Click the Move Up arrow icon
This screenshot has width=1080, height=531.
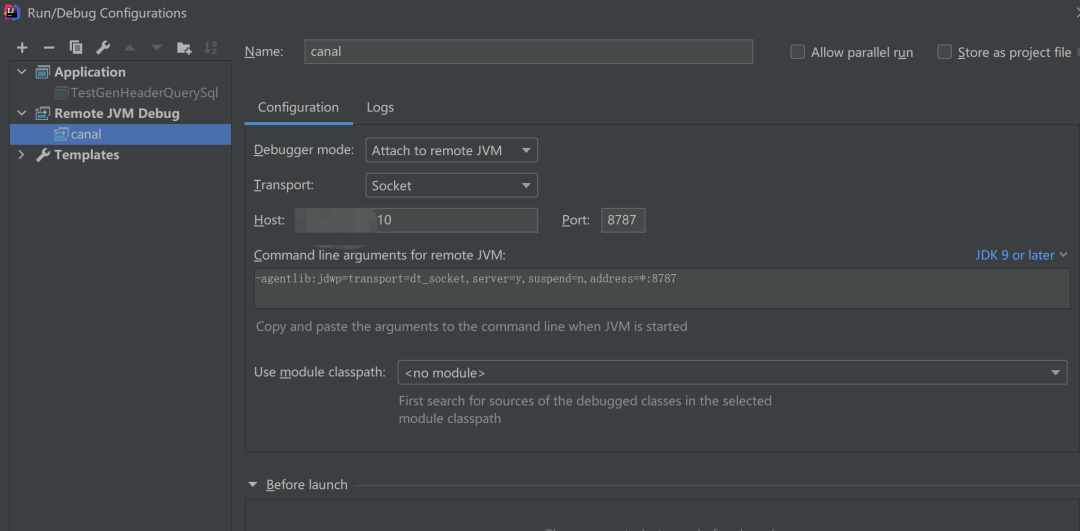coord(130,48)
